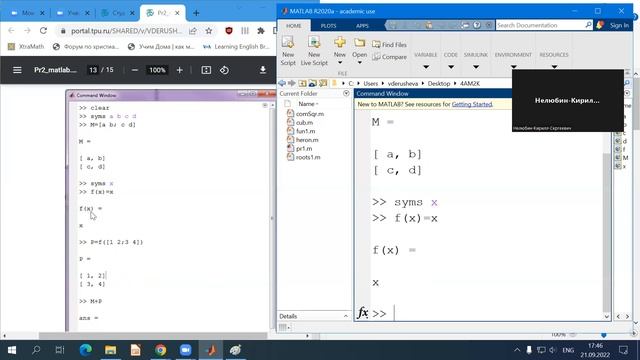Click the fx function browser icon
Viewport: 640px width, 360px height.
pos(362,313)
